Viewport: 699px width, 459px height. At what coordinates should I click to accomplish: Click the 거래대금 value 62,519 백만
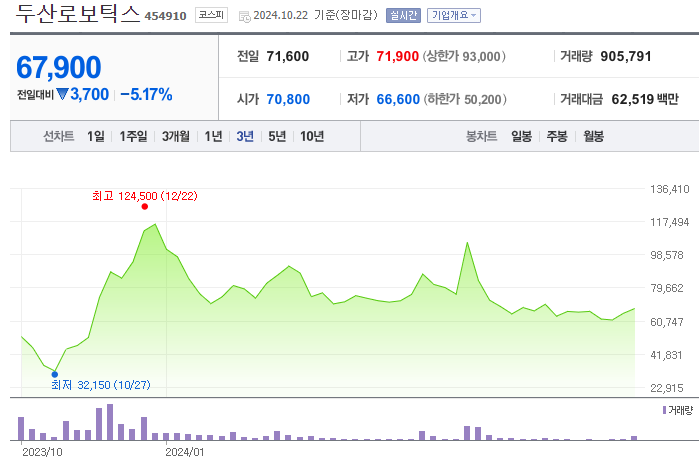pos(645,99)
